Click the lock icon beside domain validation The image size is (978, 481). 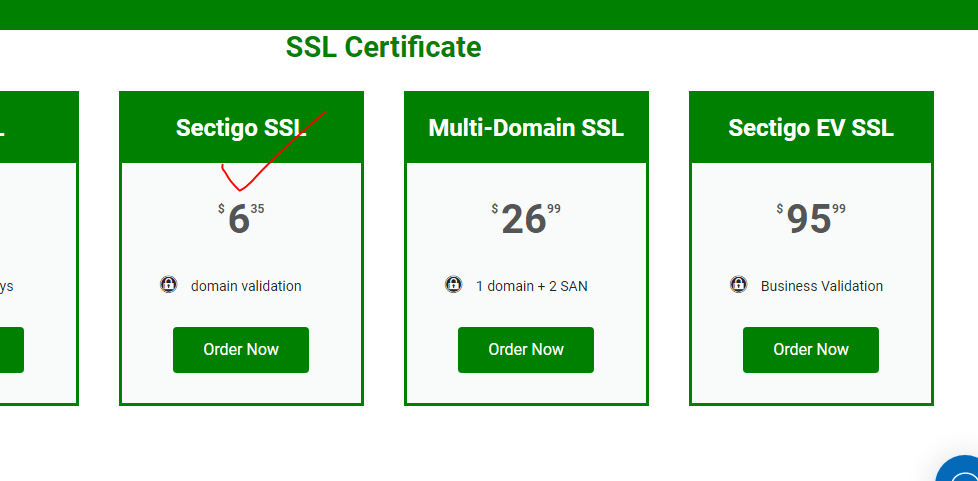(168, 284)
